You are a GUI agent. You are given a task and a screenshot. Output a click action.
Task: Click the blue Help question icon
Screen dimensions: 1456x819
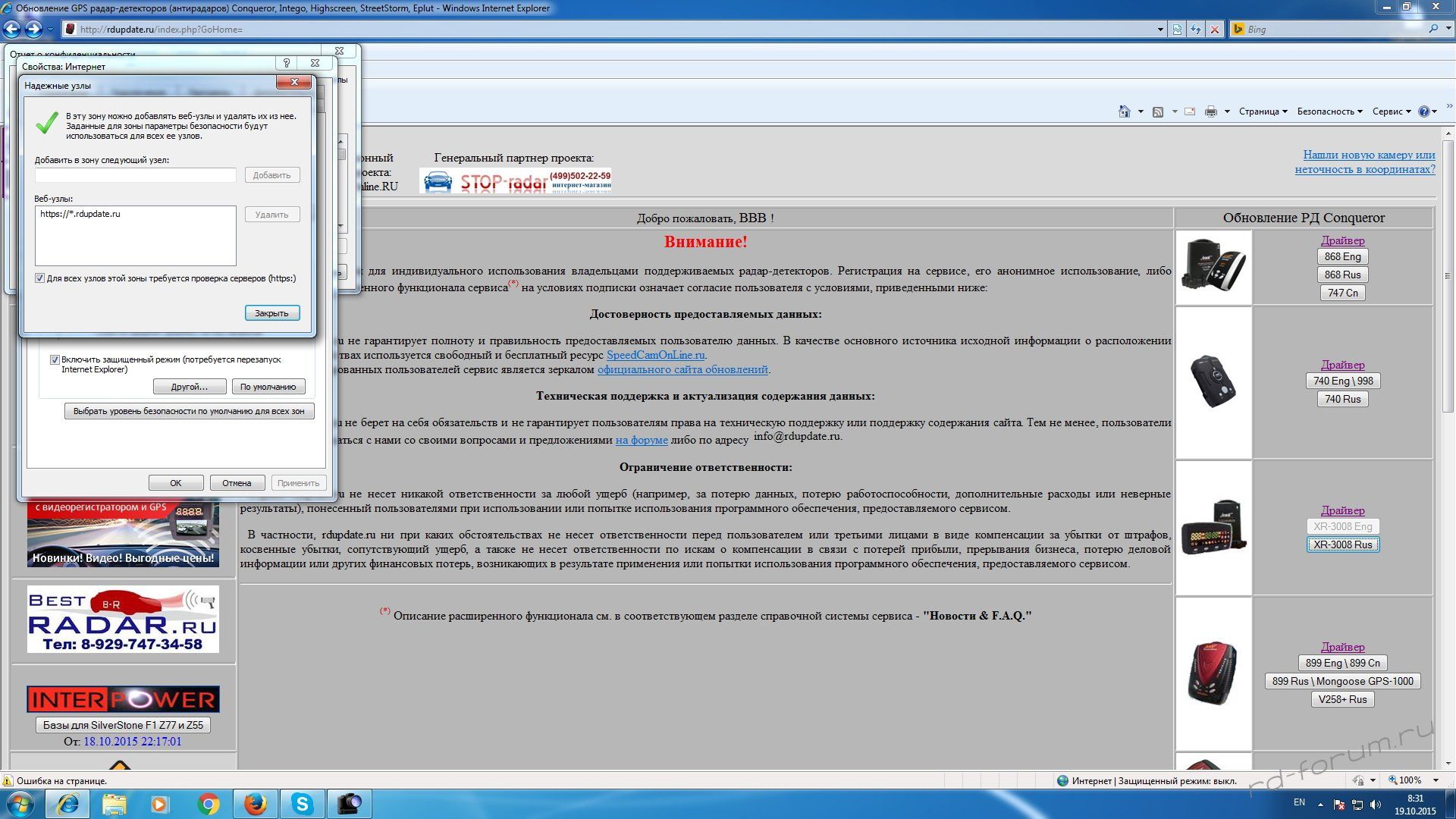point(1423,111)
